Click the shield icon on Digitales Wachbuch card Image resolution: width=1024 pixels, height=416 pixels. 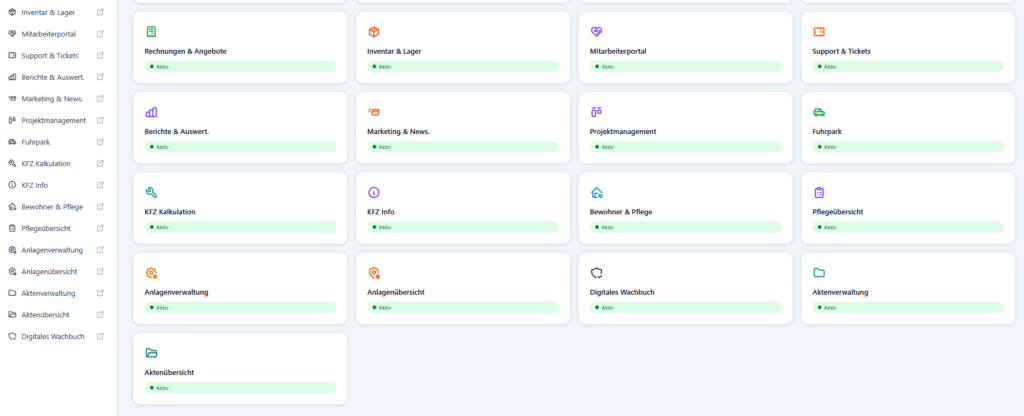(x=596, y=273)
